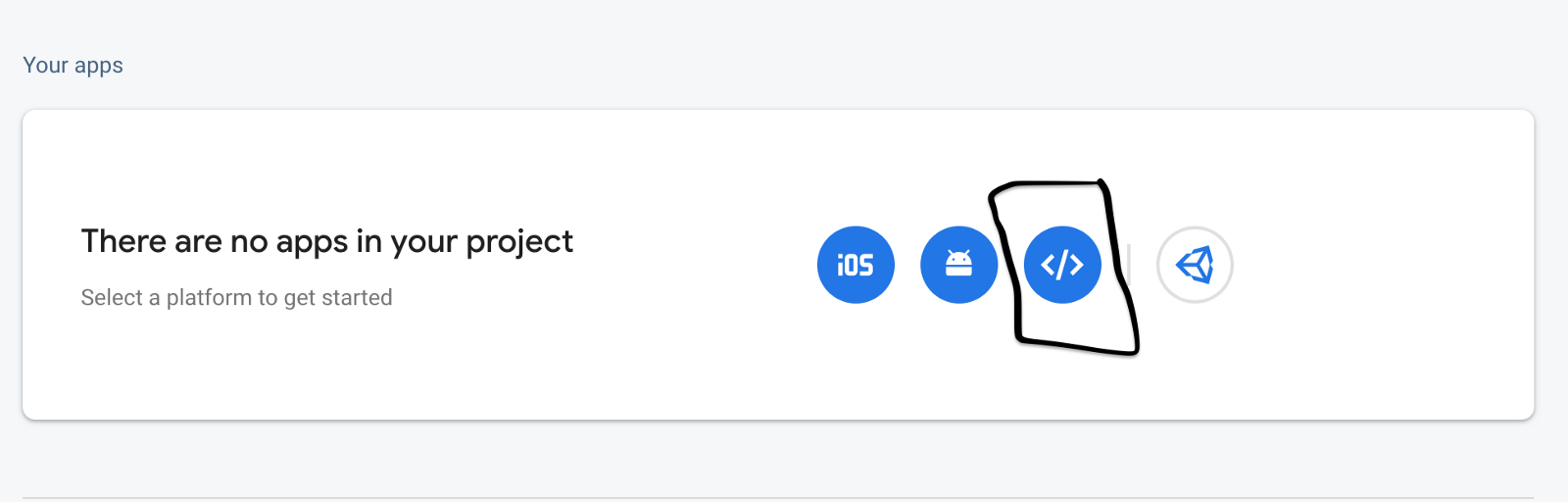This screenshot has width=1568, height=502.
Task: Click "Select a platform to get started" text
Action: [236, 297]
